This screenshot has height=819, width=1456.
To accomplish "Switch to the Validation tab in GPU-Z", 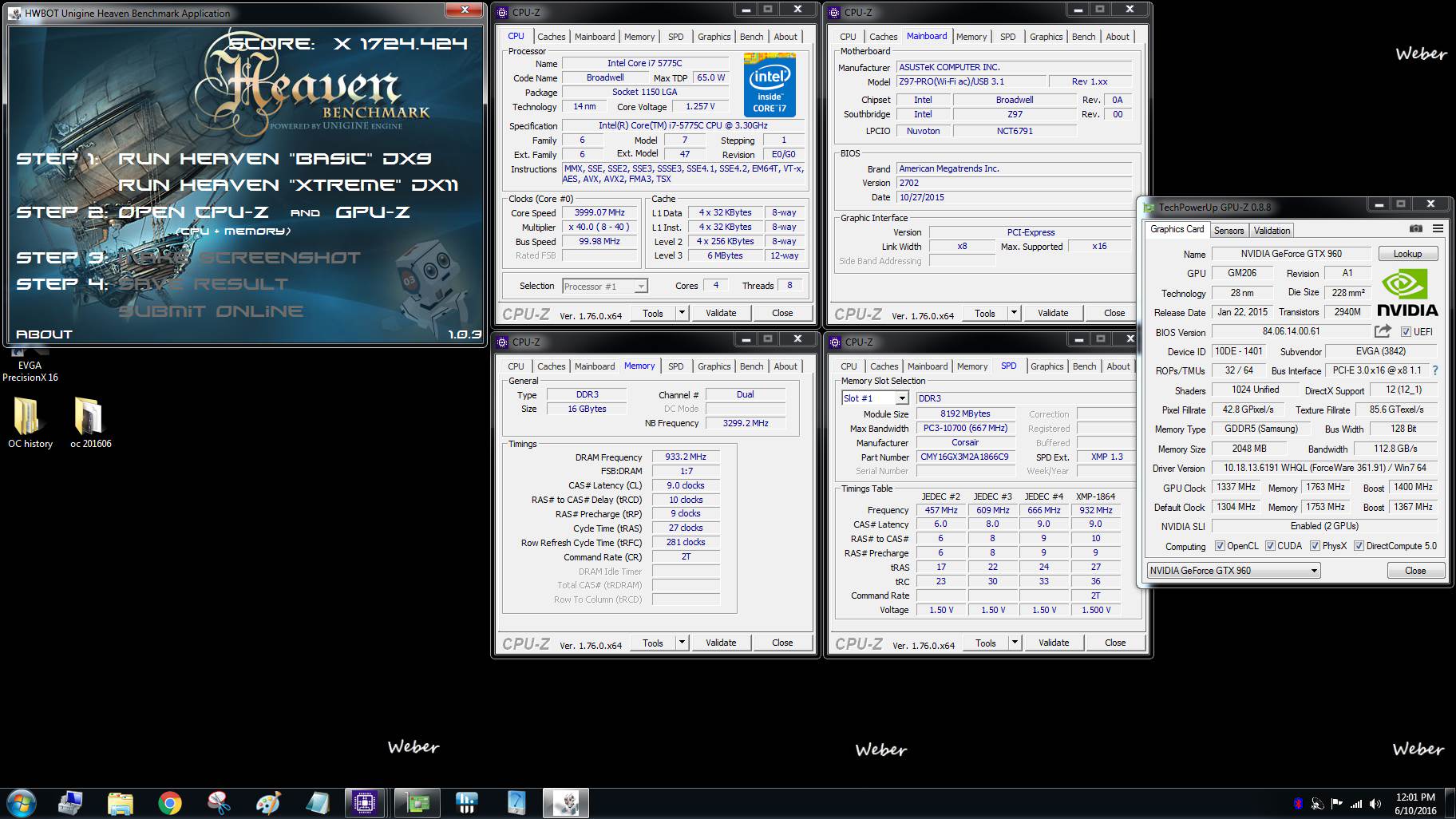I will tap(1272, 230).
